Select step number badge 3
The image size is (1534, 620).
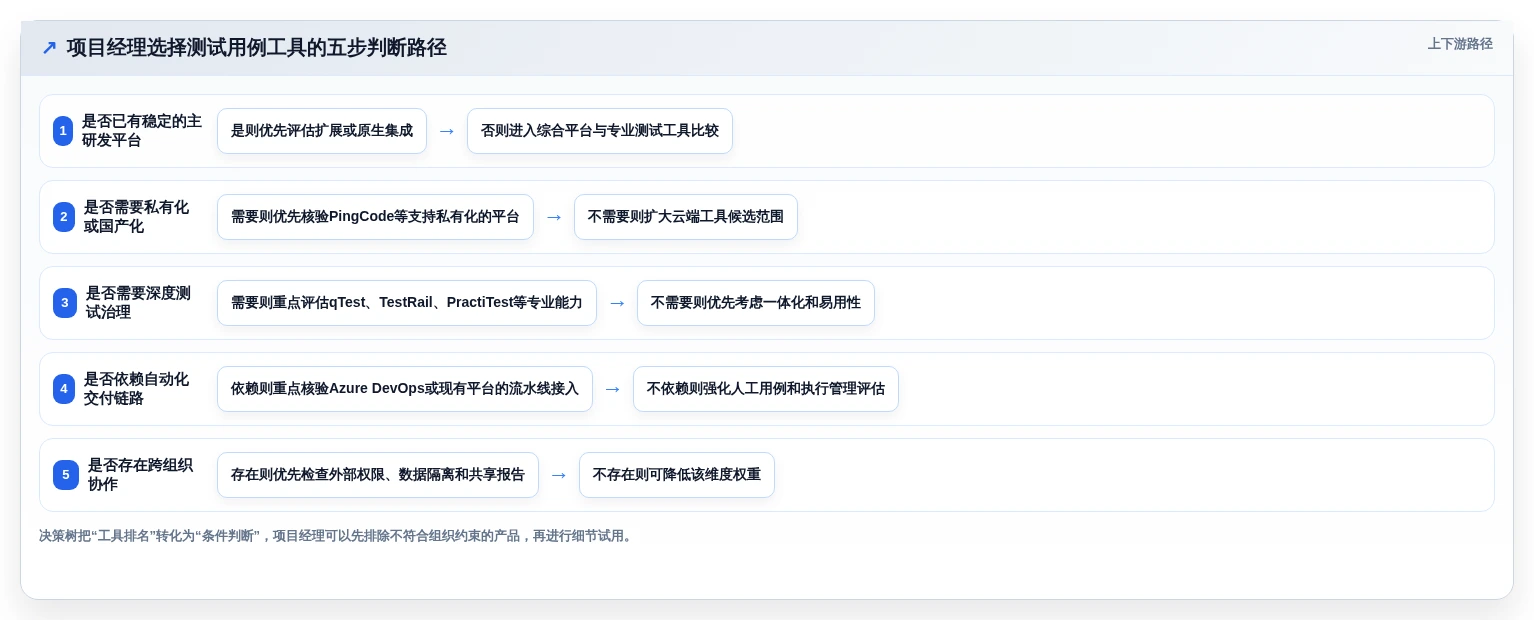coord(65,303)
